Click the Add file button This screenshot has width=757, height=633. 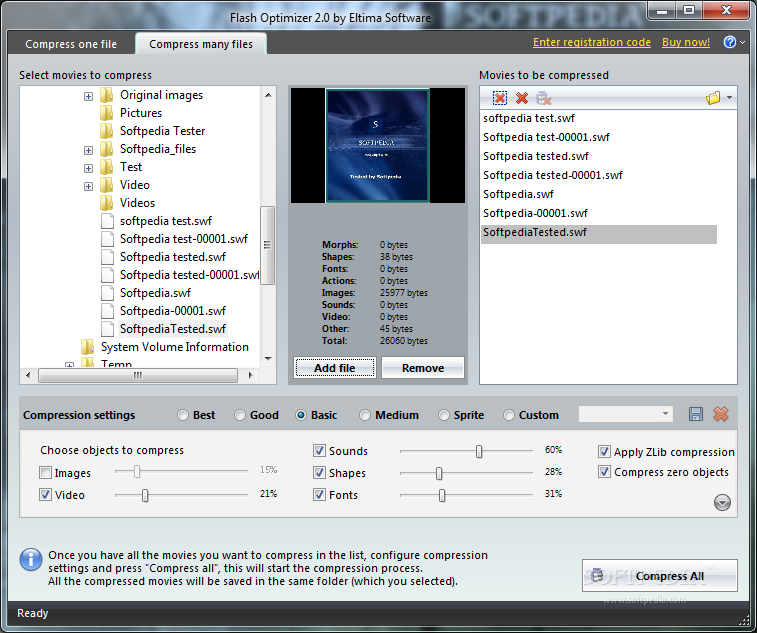[335, 368]
